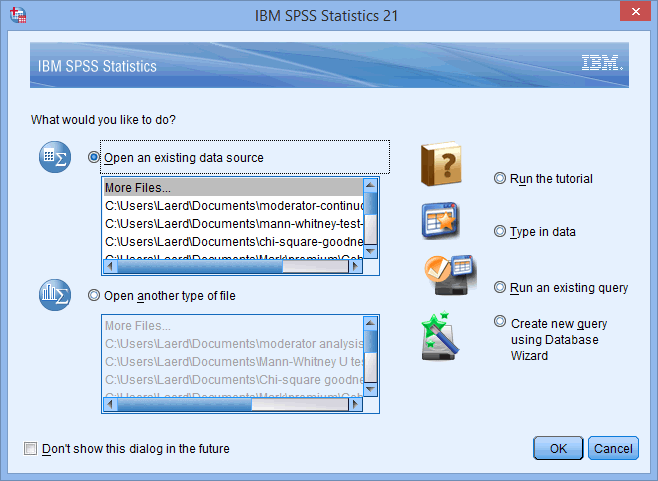Click left arrow of other file horizontal scrollbar
The image size is (658, 481).
point(110,404)
